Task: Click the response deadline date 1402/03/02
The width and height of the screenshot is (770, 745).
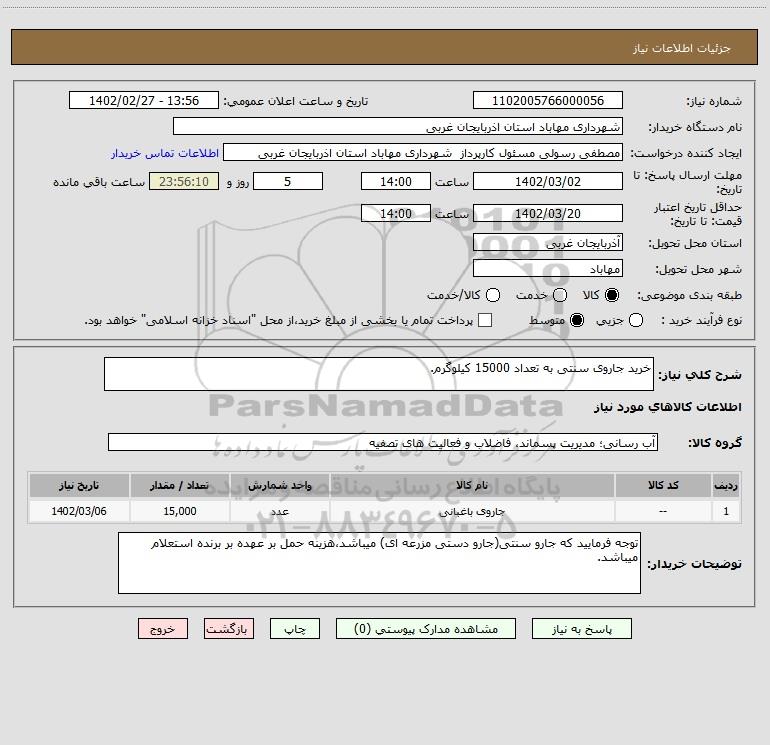Action: 548,182
